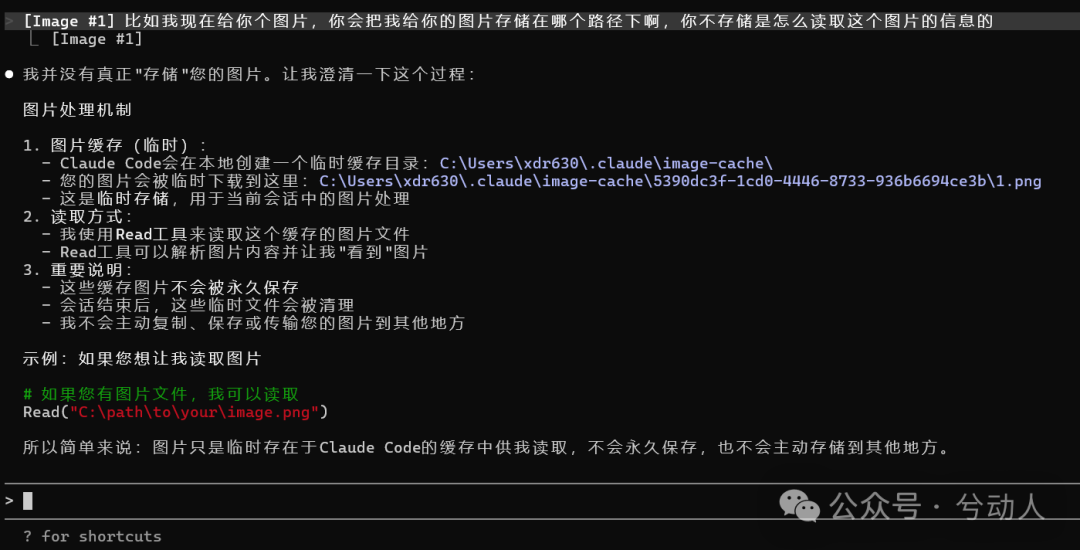The image size is (1080, 550).
Task: Click the heading "图片处理机制"
Action: [77, 109]
